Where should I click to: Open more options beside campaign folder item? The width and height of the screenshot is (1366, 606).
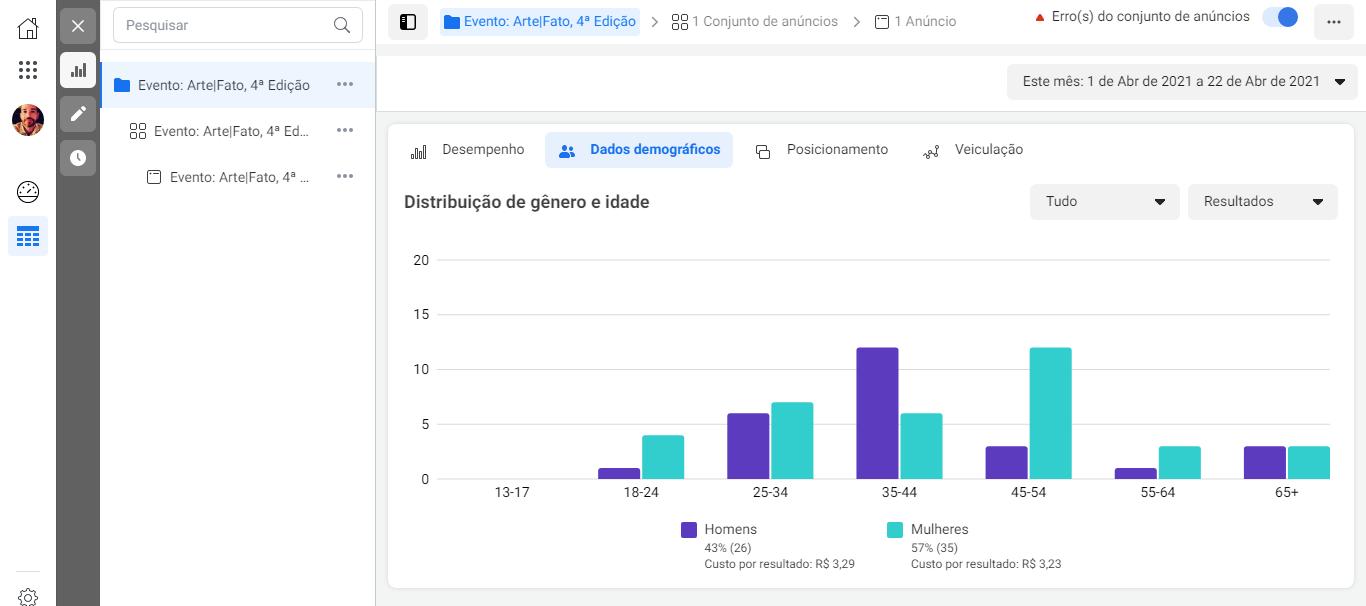pos(345,85)
